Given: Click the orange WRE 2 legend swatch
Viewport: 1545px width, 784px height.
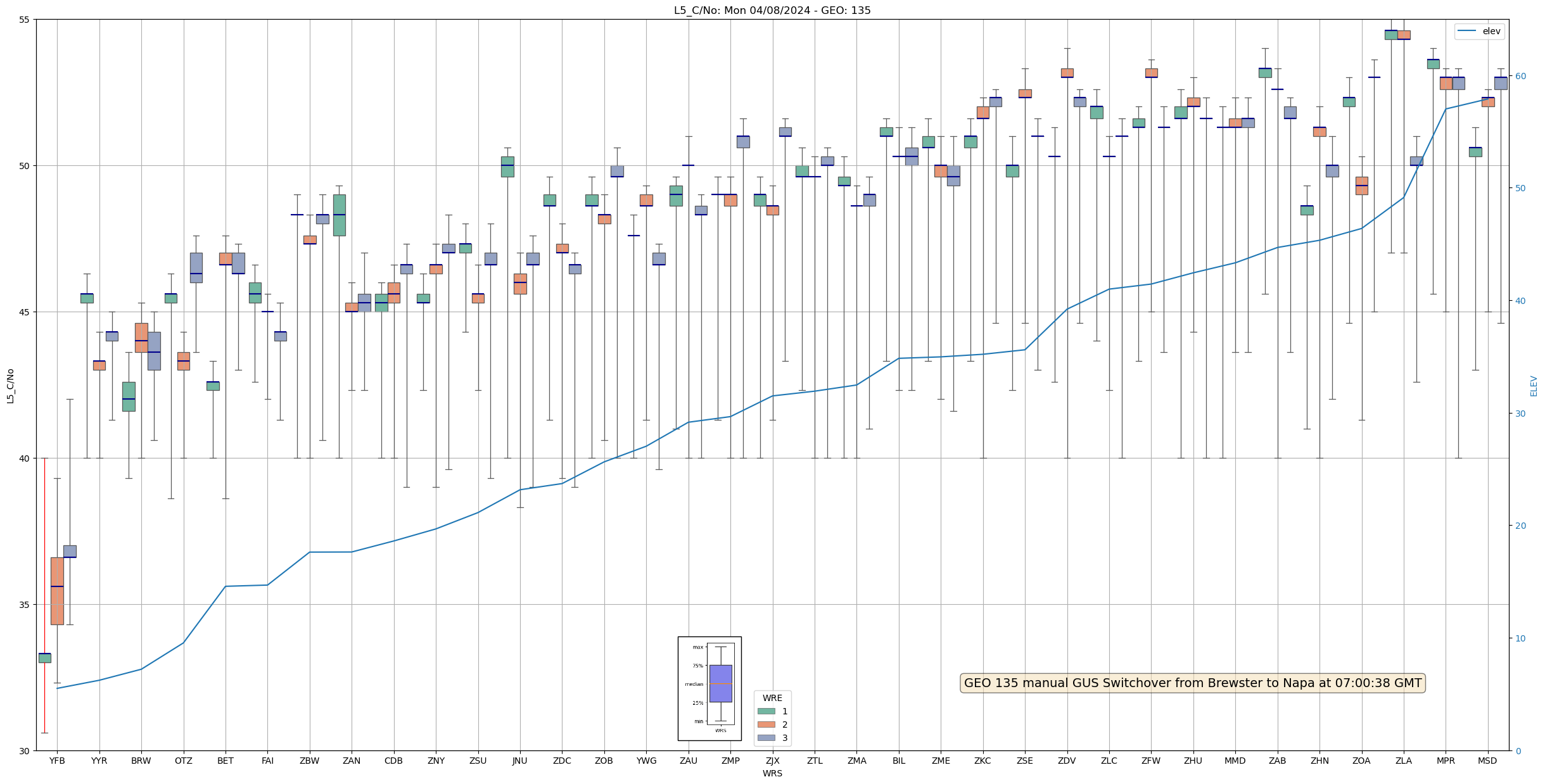Looking at the screenshot, I should tap(766, 724).
